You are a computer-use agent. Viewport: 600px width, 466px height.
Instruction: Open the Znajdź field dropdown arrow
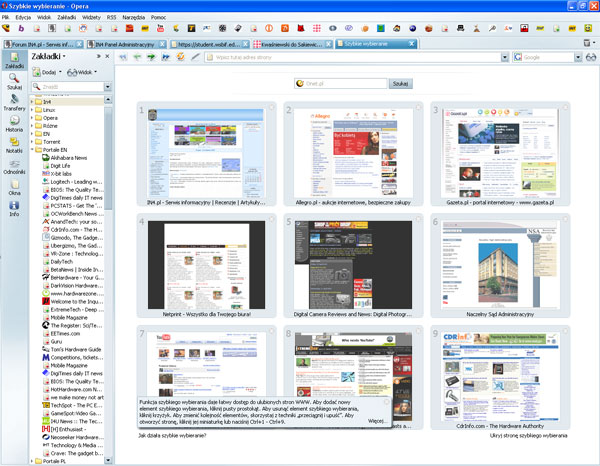pyautogui.click(x=108, y=87)
